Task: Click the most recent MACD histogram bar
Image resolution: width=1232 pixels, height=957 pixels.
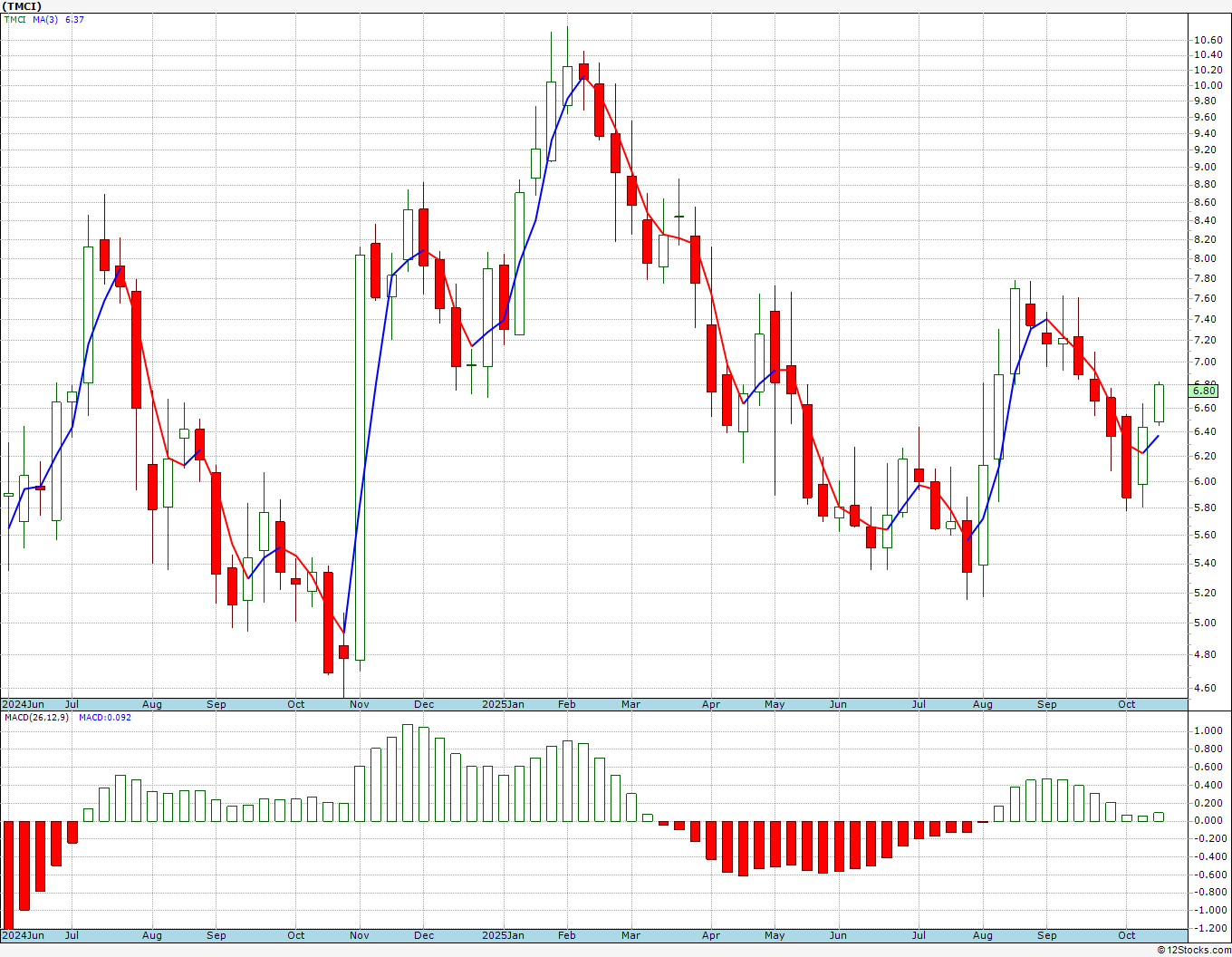Action: 1159,817
